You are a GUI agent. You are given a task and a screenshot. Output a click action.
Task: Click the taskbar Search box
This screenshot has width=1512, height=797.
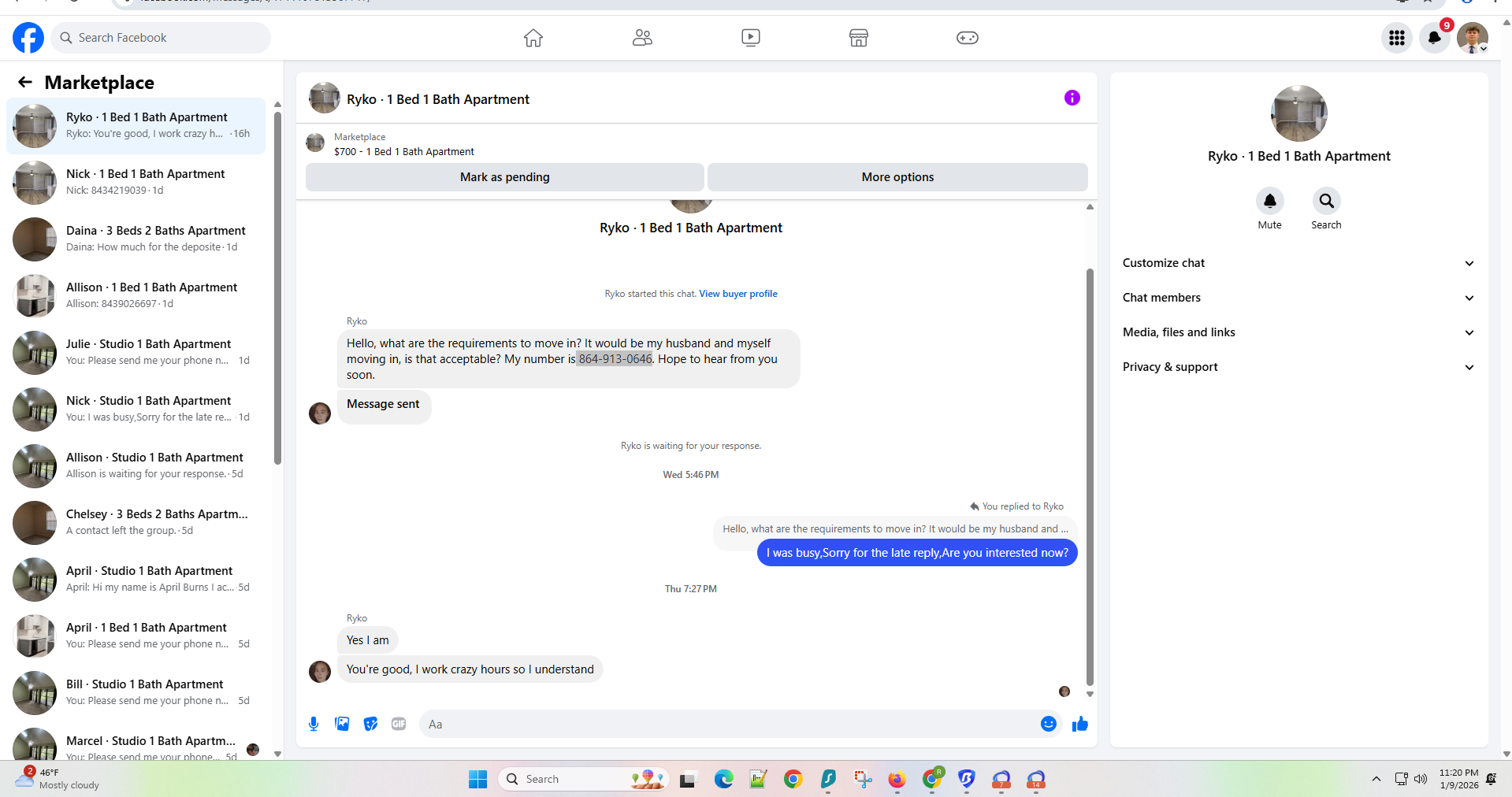click(x=584, y=779)
